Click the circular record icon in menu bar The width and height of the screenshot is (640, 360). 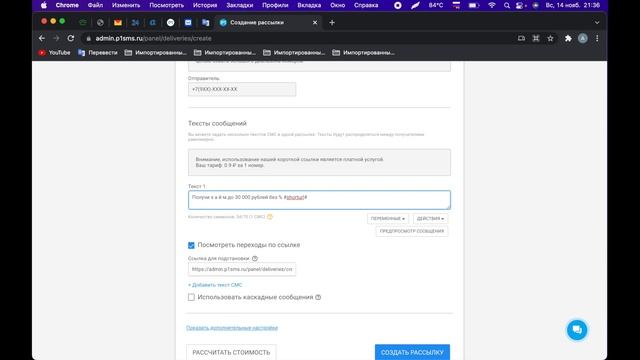coord(398,5)
